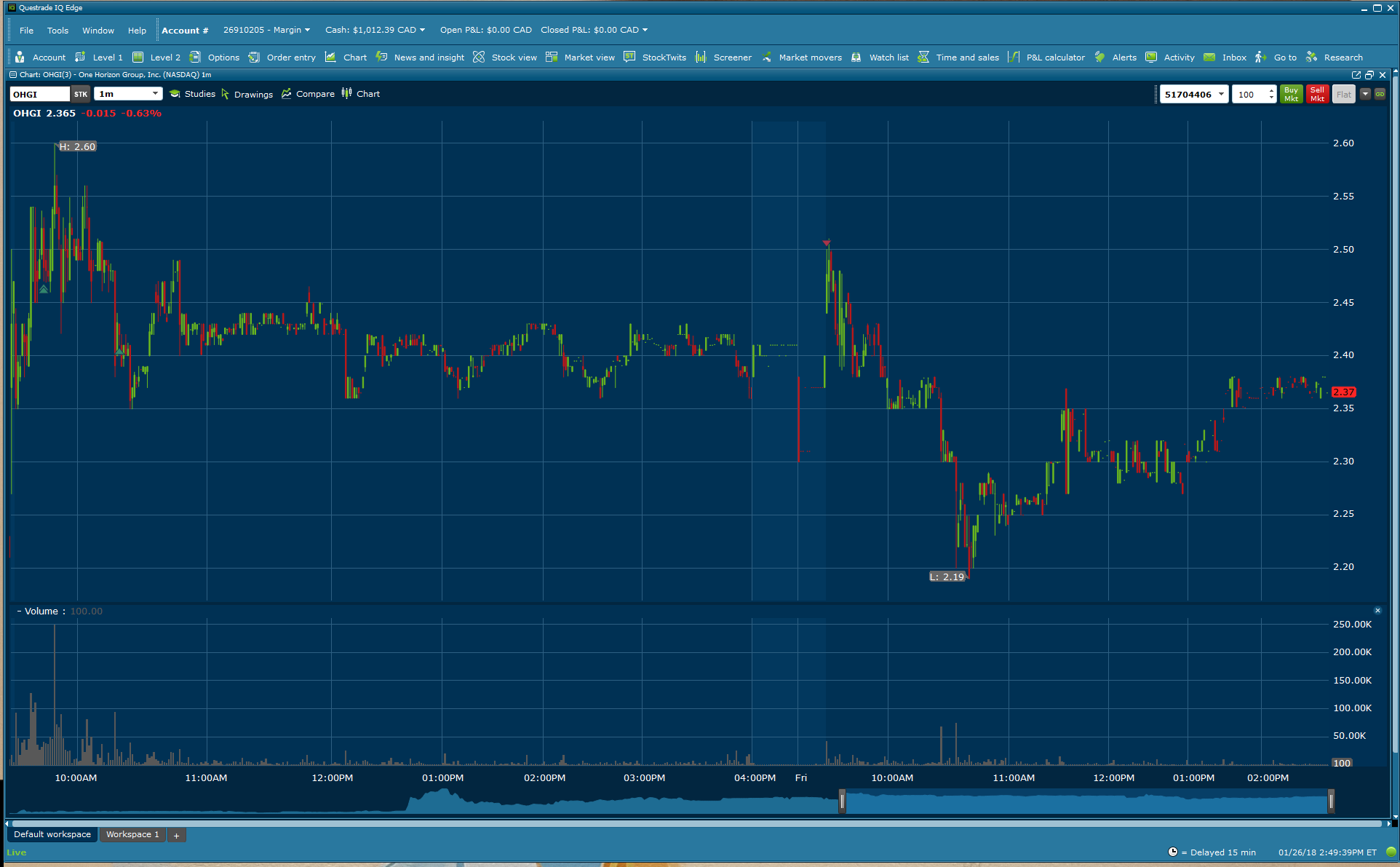Open the P&L calculator
Screen dimensions: 1400x867
(x=1047, y=58)
